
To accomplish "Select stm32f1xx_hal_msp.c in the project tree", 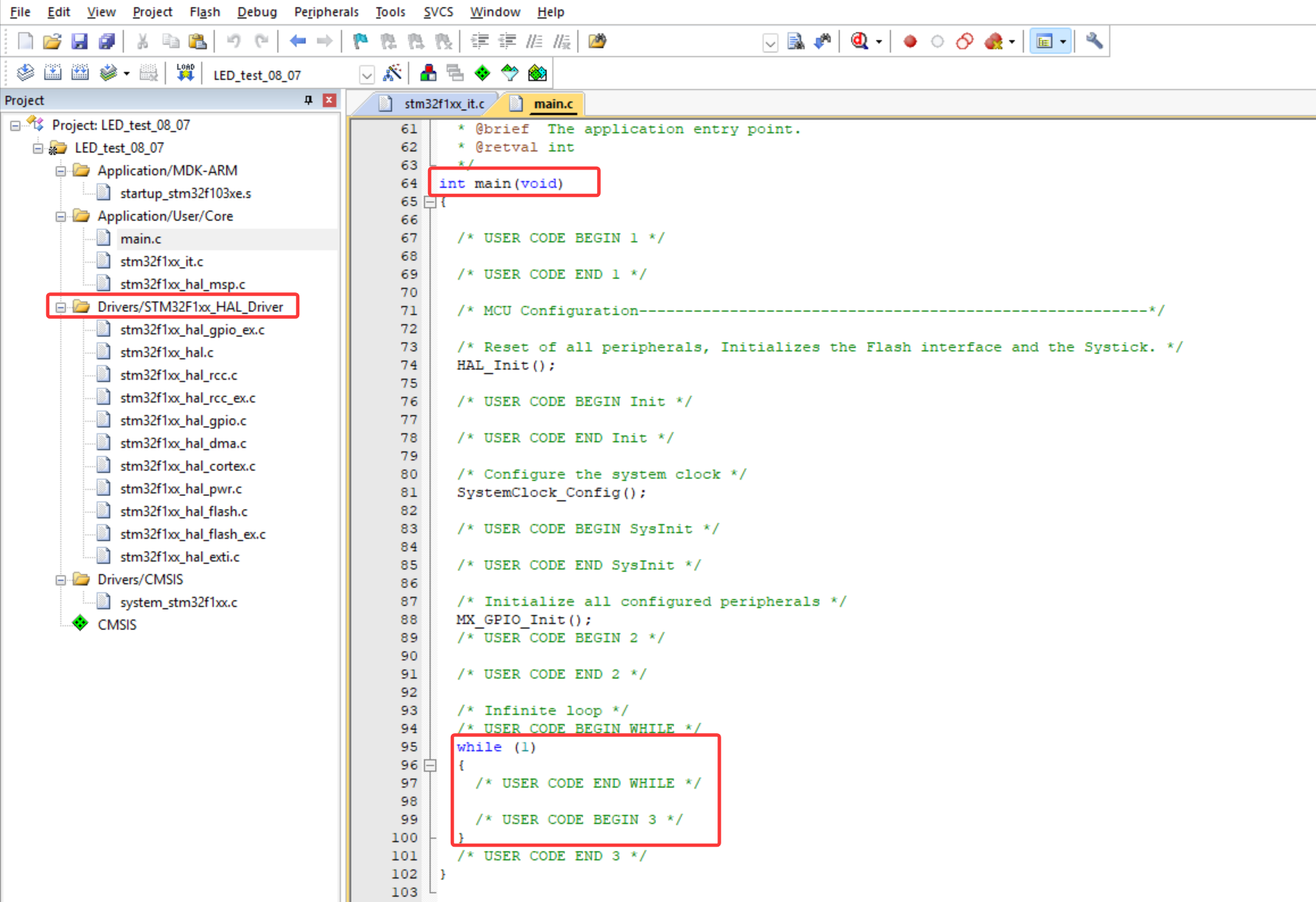I will tap(183, 284).
